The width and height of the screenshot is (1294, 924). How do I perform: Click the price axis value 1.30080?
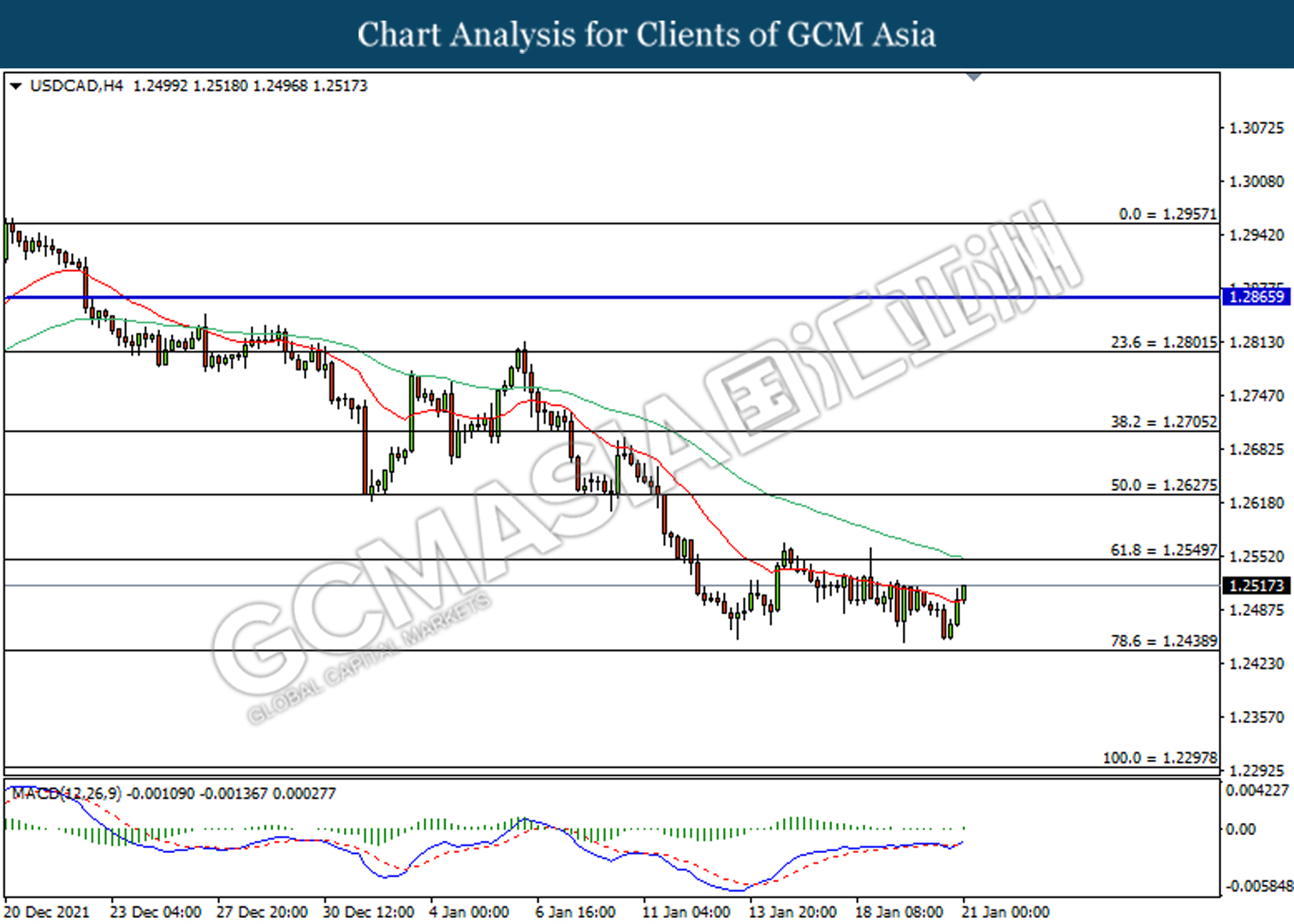pyautogui.click(x=1256, y=181)
